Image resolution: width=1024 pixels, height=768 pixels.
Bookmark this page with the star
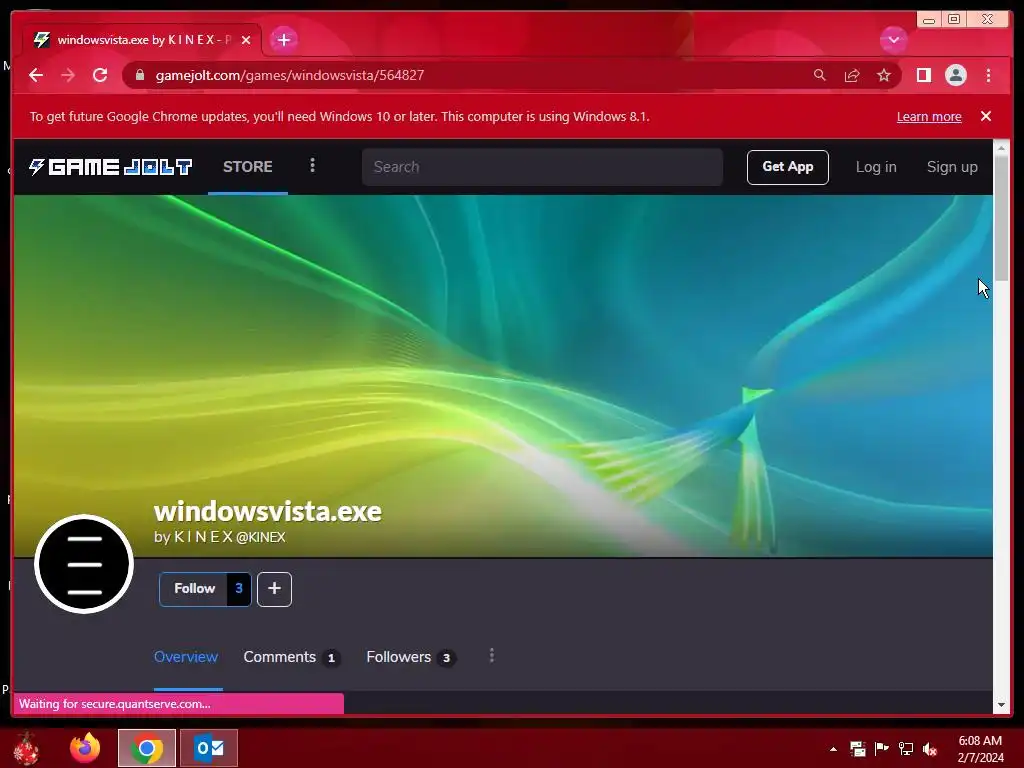tap(884, 75)
